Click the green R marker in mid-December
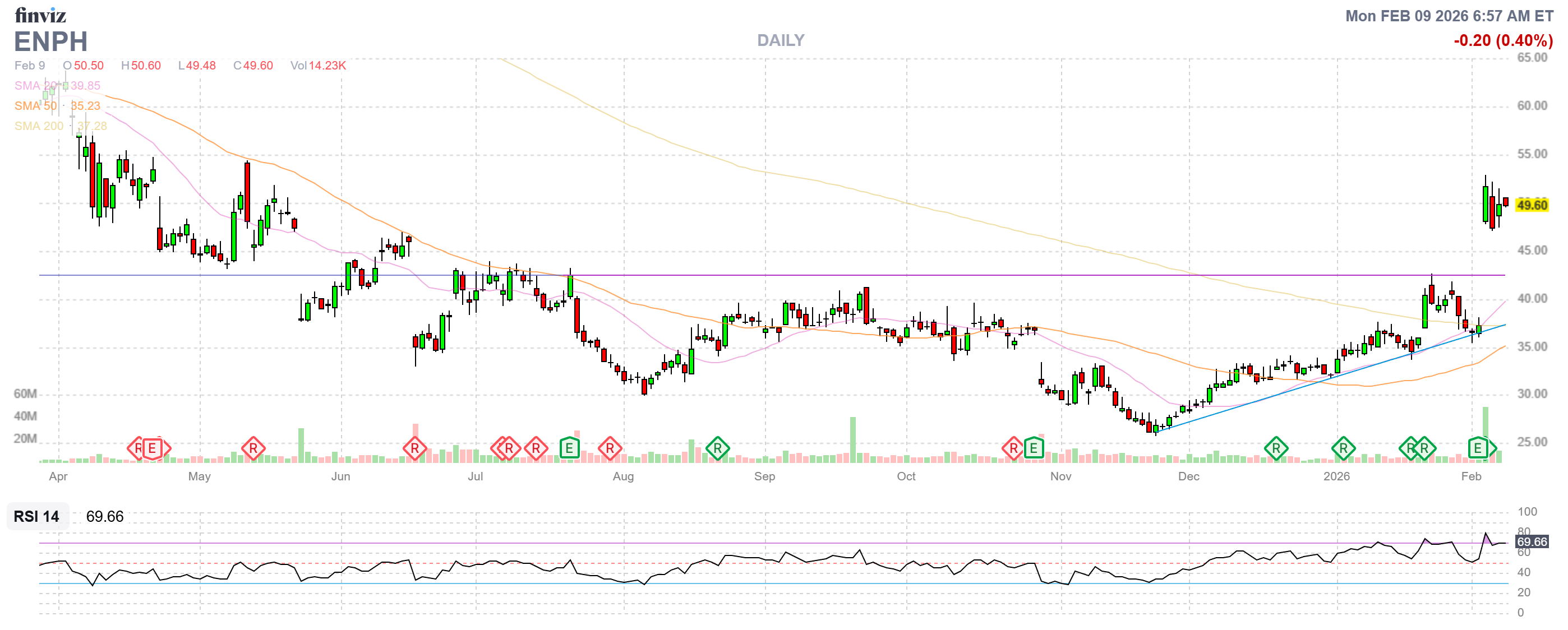This screenshot has height=630, width=1568. tap(1276, 449)
